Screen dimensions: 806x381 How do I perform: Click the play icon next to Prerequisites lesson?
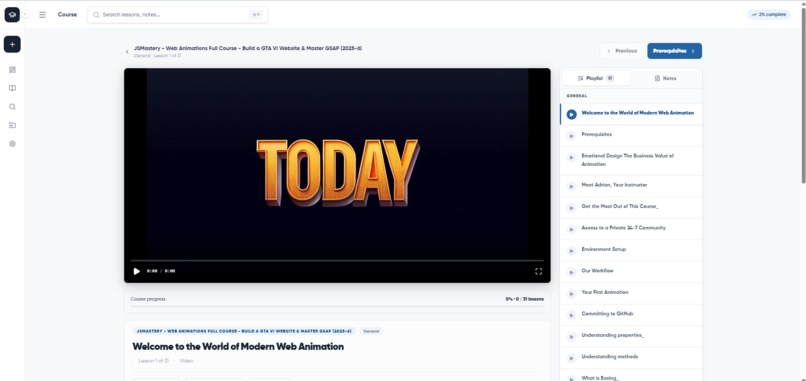(571, 136)
